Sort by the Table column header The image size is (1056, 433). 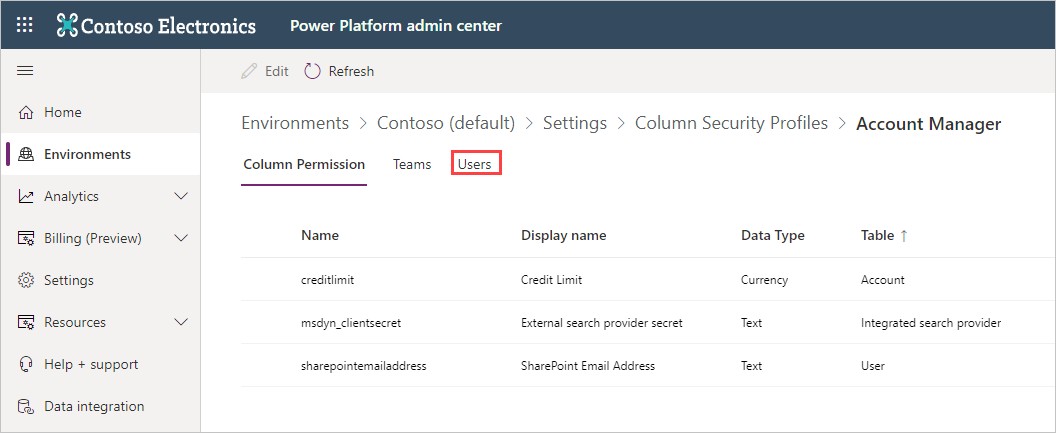pos(878,235)
